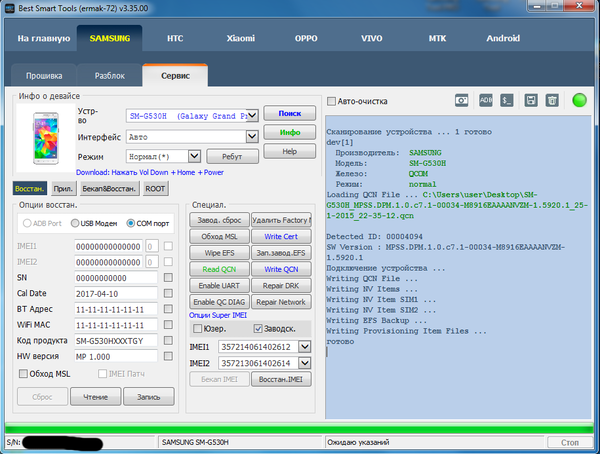Screen dimensions: 600x454
Task: Click the green status indicator circle
Action: coord(579,100)
